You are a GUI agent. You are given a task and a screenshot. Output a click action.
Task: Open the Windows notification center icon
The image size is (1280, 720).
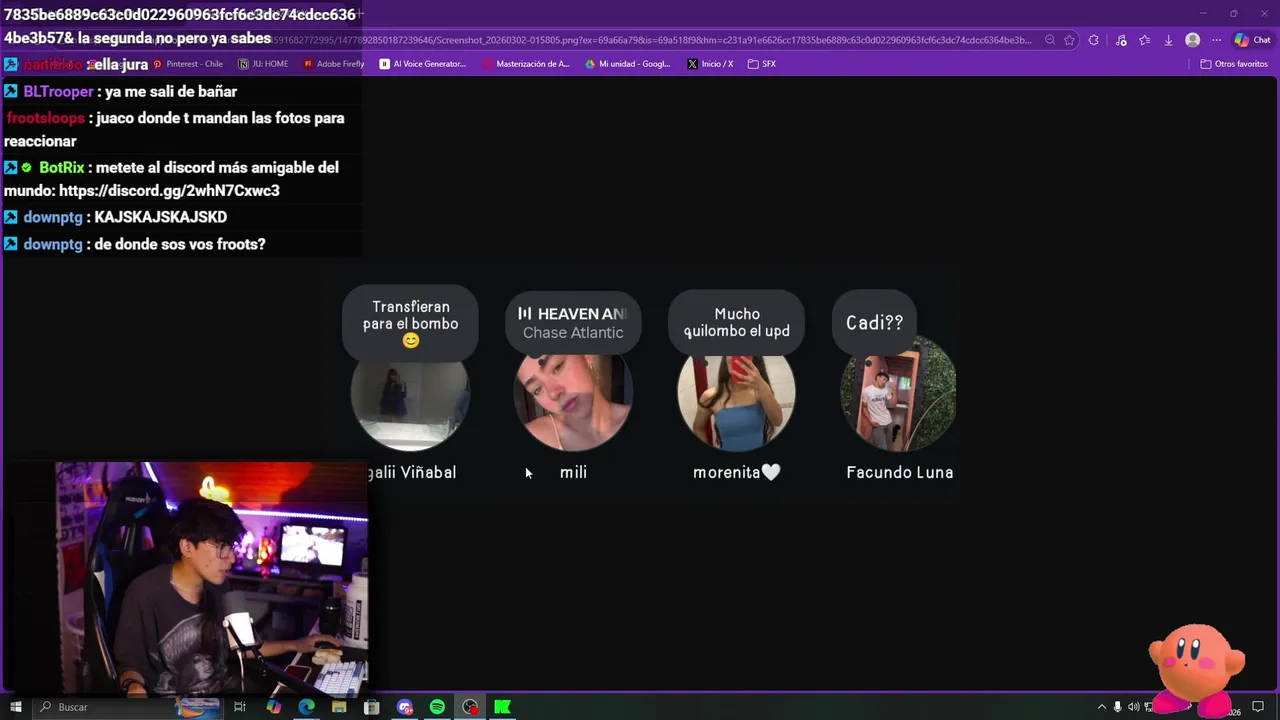click(x=1258, y=707)
